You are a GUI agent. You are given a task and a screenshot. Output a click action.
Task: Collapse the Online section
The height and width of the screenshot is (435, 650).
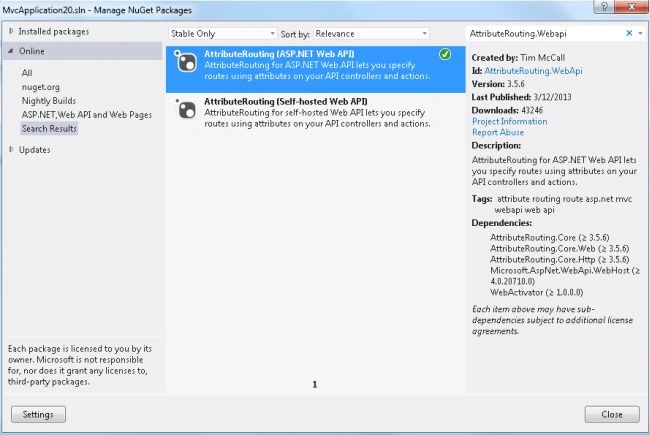click(11, 51)
